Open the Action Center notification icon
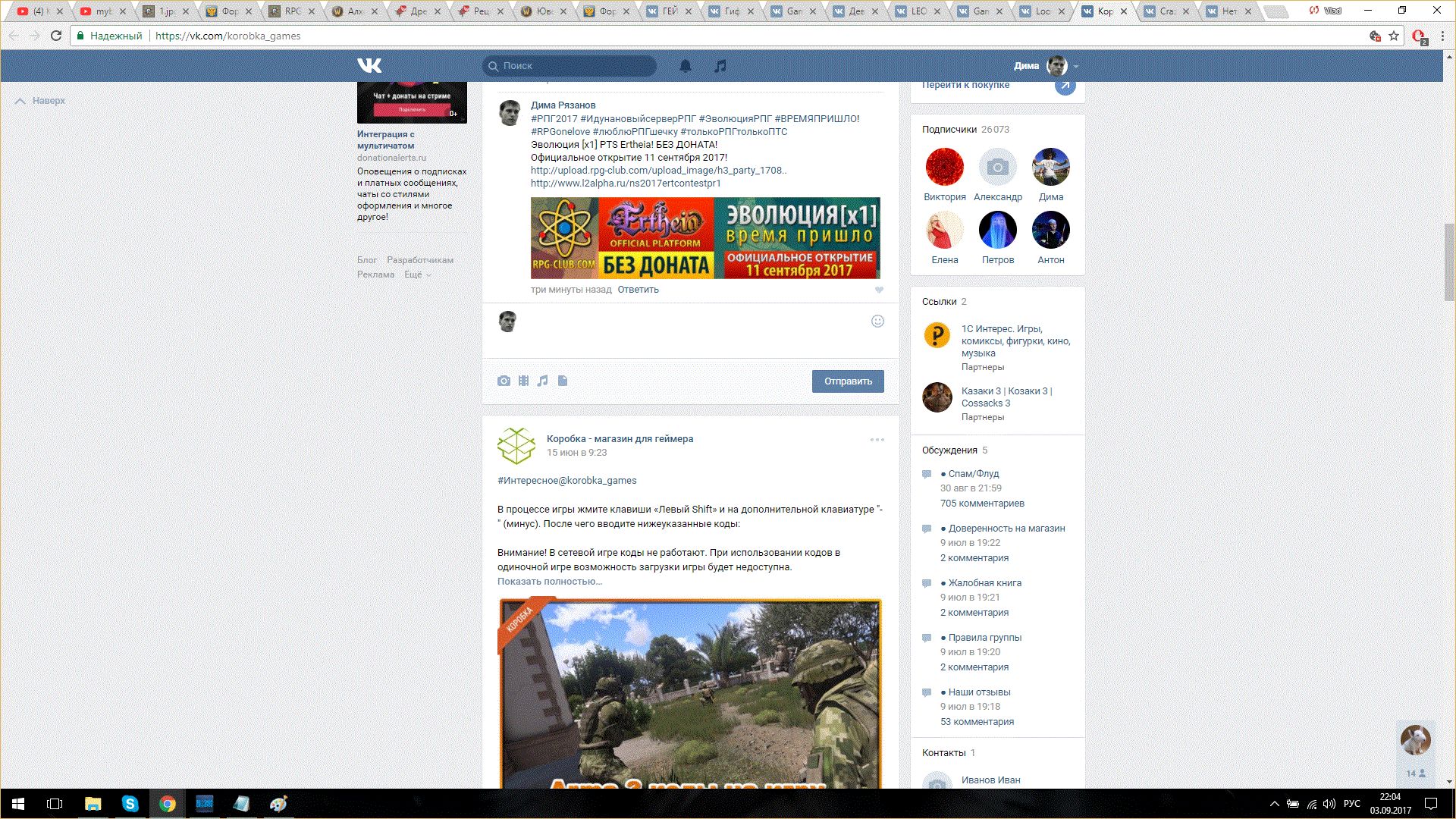Viewport: 1456px width, 819px height. pyautogui.click(x=1430, y=804)
